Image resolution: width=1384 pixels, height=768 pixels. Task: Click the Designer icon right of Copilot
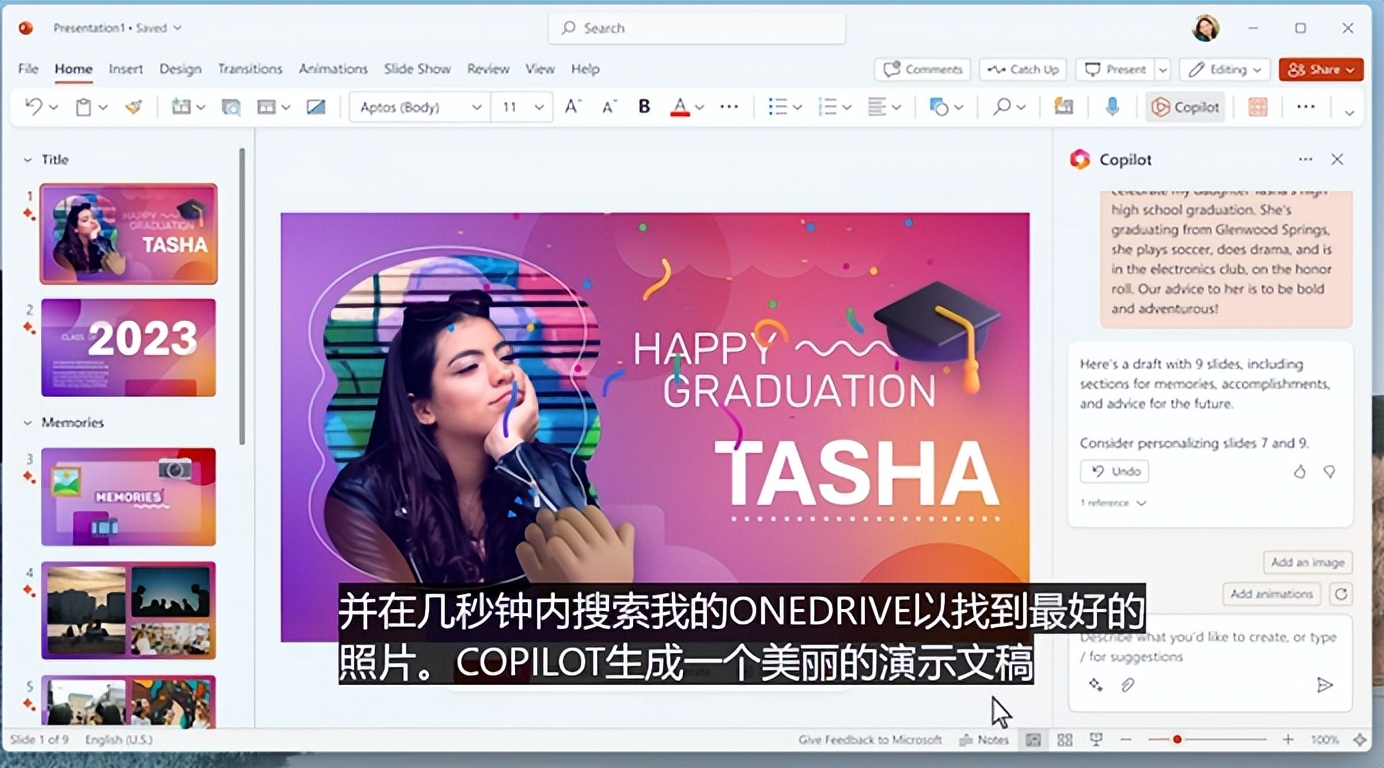(x=1258, y=107)
